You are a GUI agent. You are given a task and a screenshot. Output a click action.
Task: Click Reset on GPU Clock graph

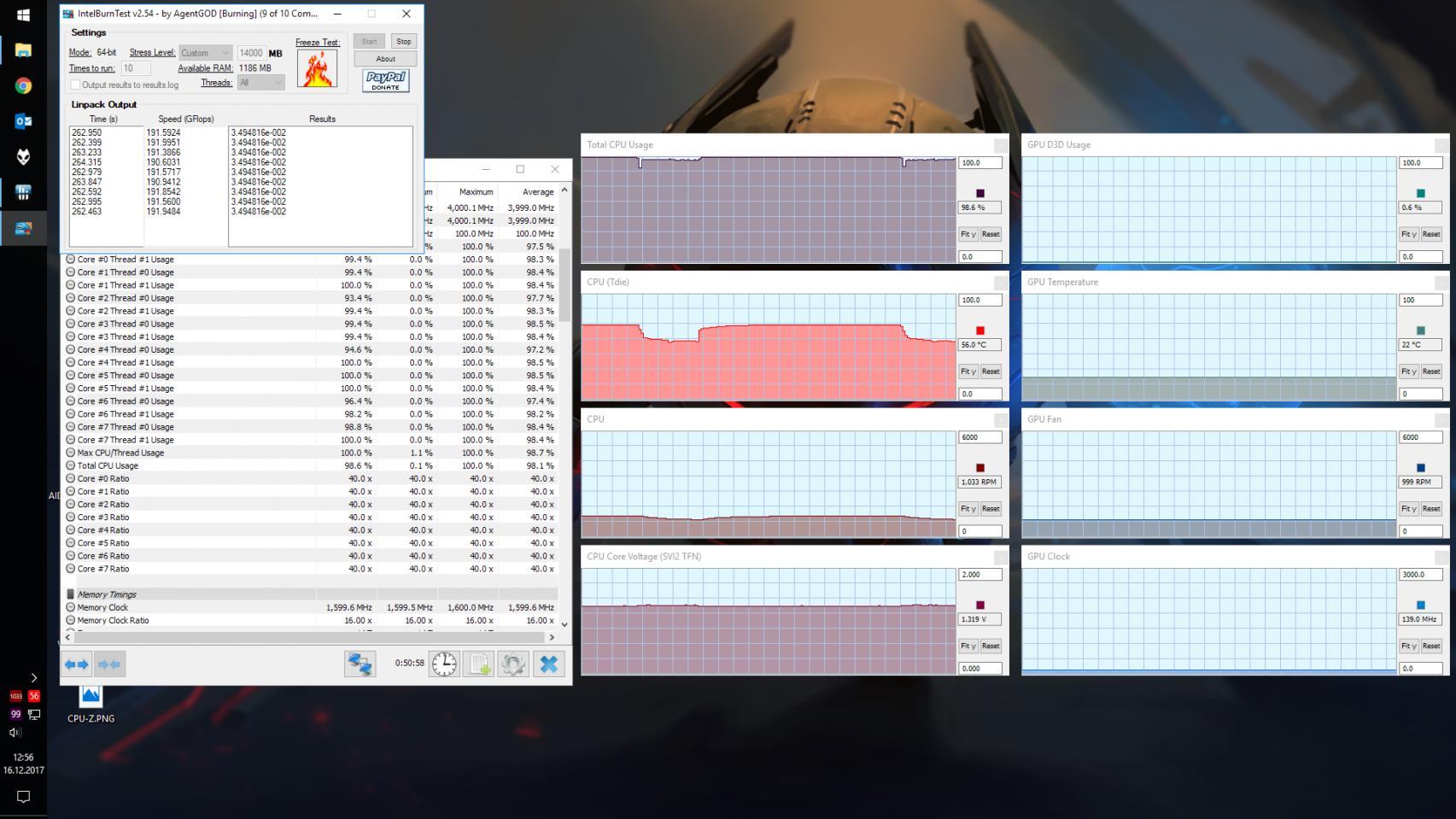[x=1431, y=646]
